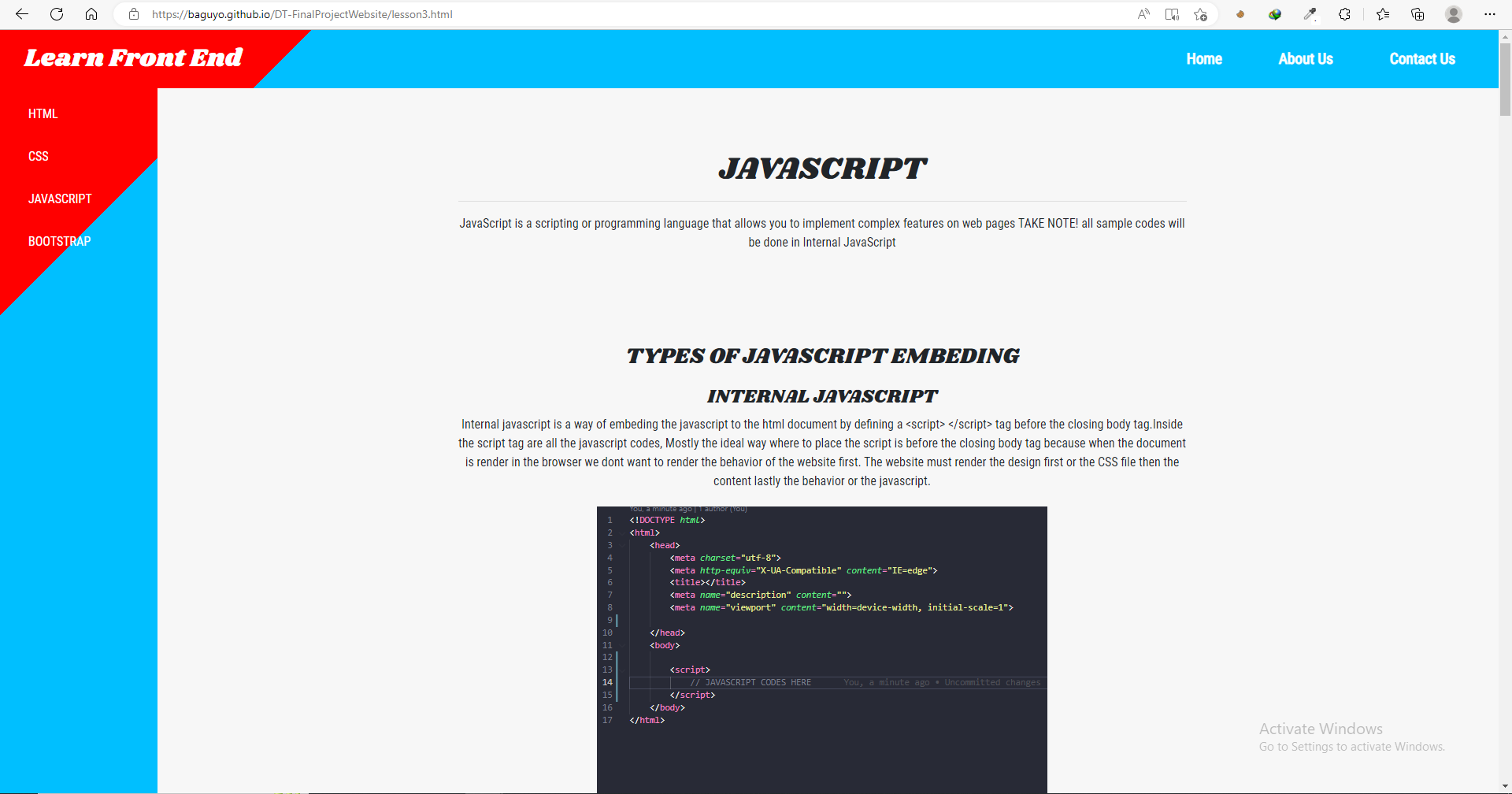Open the Favorites list

(x=1383, y=14)
